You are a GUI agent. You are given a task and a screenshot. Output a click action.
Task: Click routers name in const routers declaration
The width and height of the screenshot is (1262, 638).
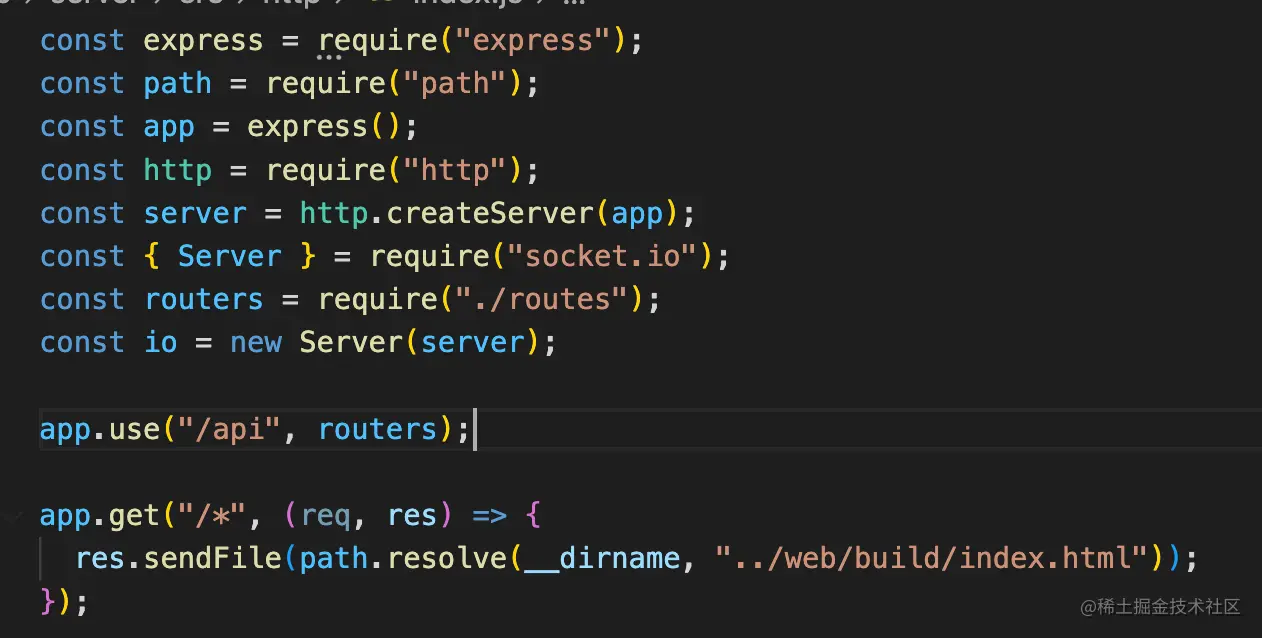203,299
